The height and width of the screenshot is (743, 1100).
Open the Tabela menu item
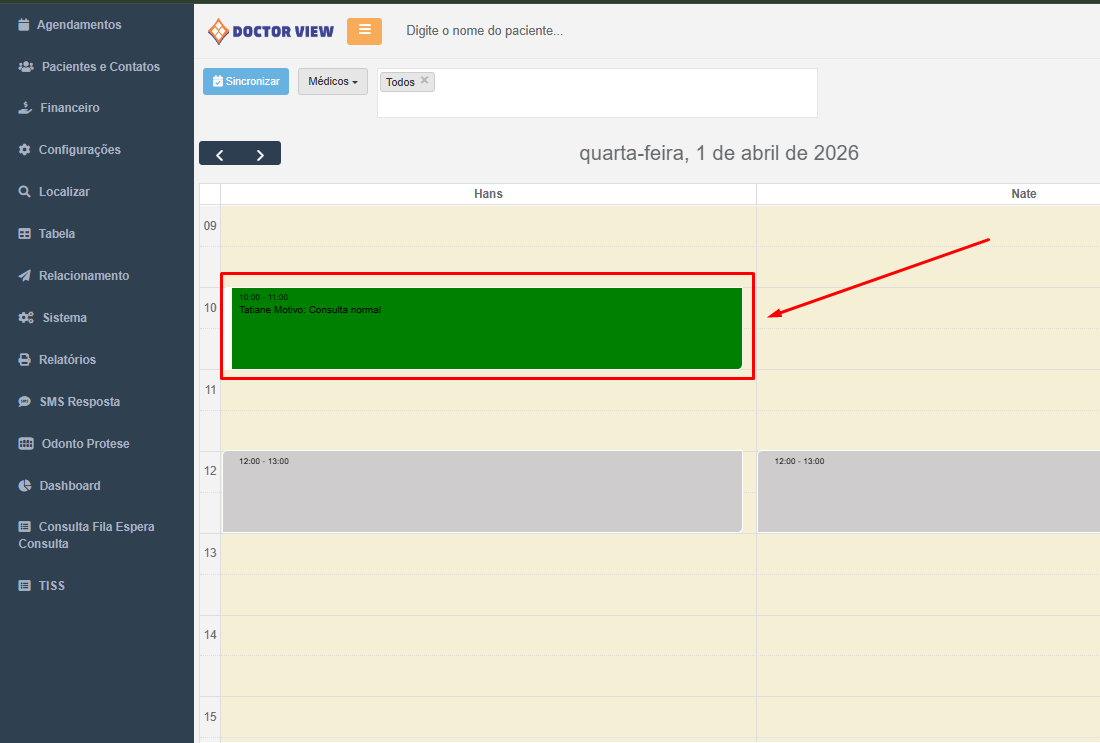tap(57, 234)
